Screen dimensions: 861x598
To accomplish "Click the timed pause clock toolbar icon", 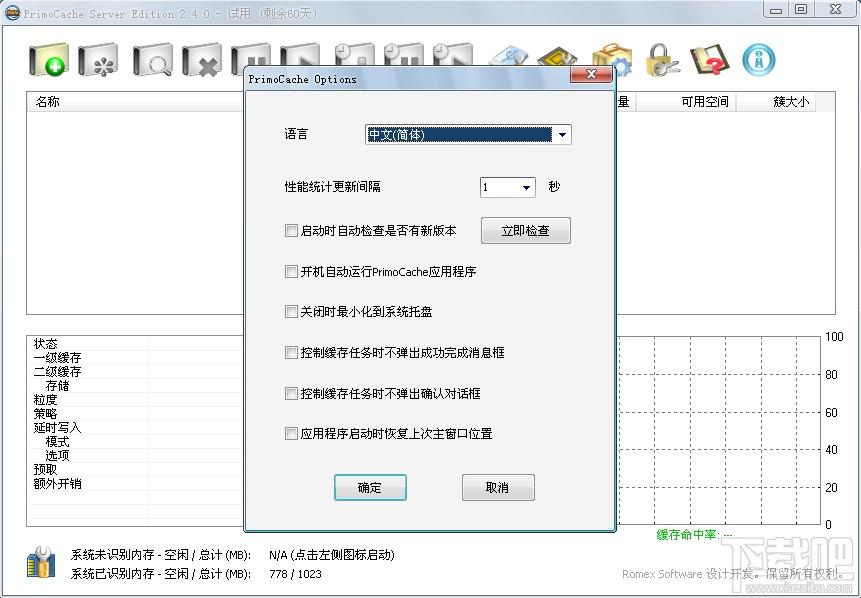I will (x=403, y=55).
